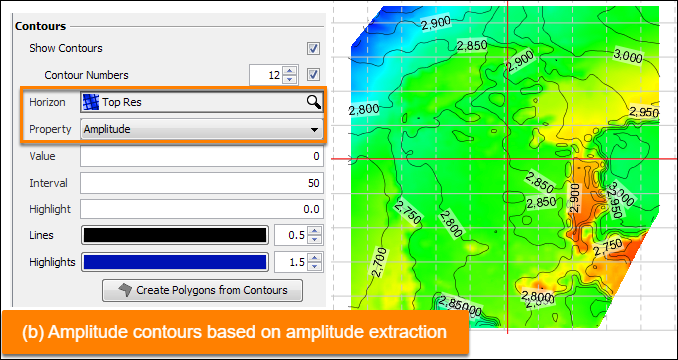The height and width of the screenshot is (360, 678).
Task: Open the blue Highlights color swatch
Action: 175,262
